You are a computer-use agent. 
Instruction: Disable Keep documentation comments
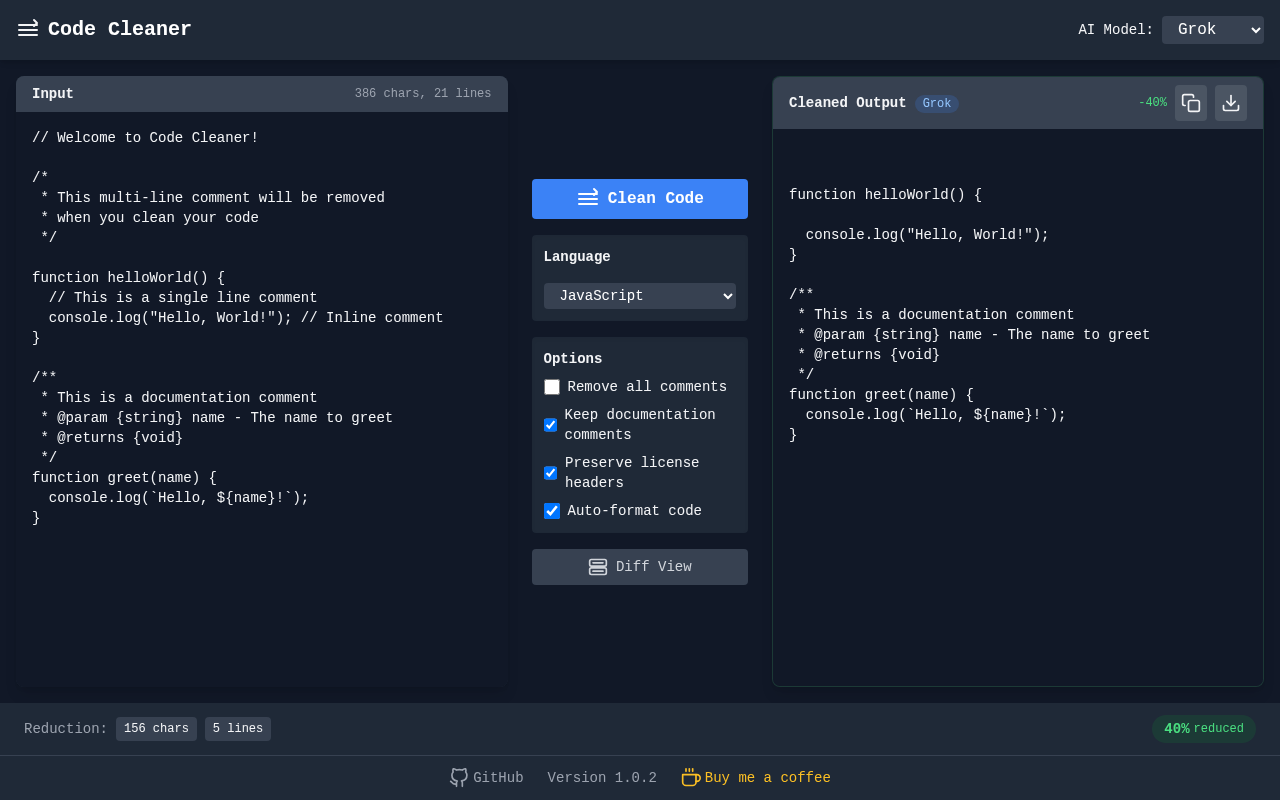(550, 425)
